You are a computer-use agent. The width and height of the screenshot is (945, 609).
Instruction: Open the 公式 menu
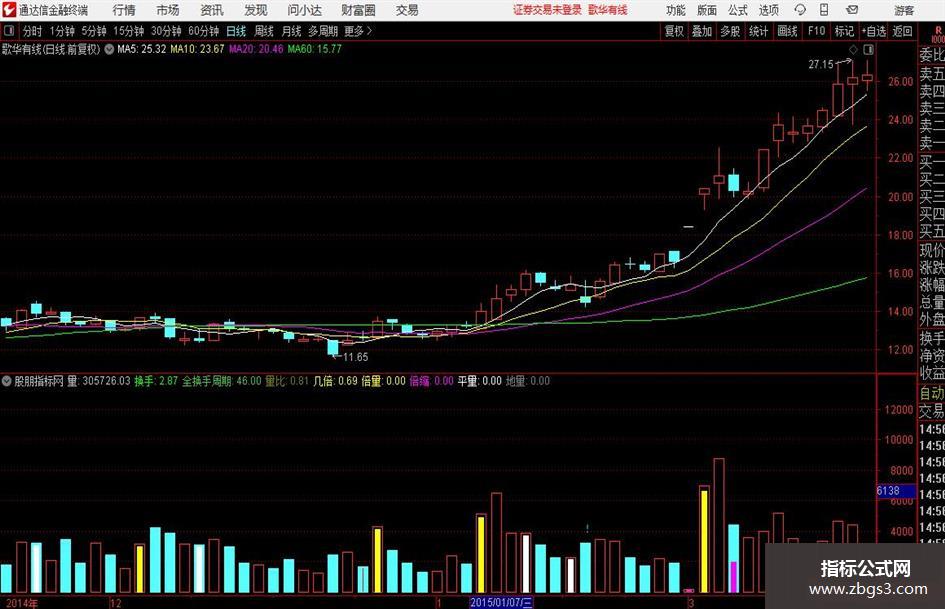(x=738, y=10)
